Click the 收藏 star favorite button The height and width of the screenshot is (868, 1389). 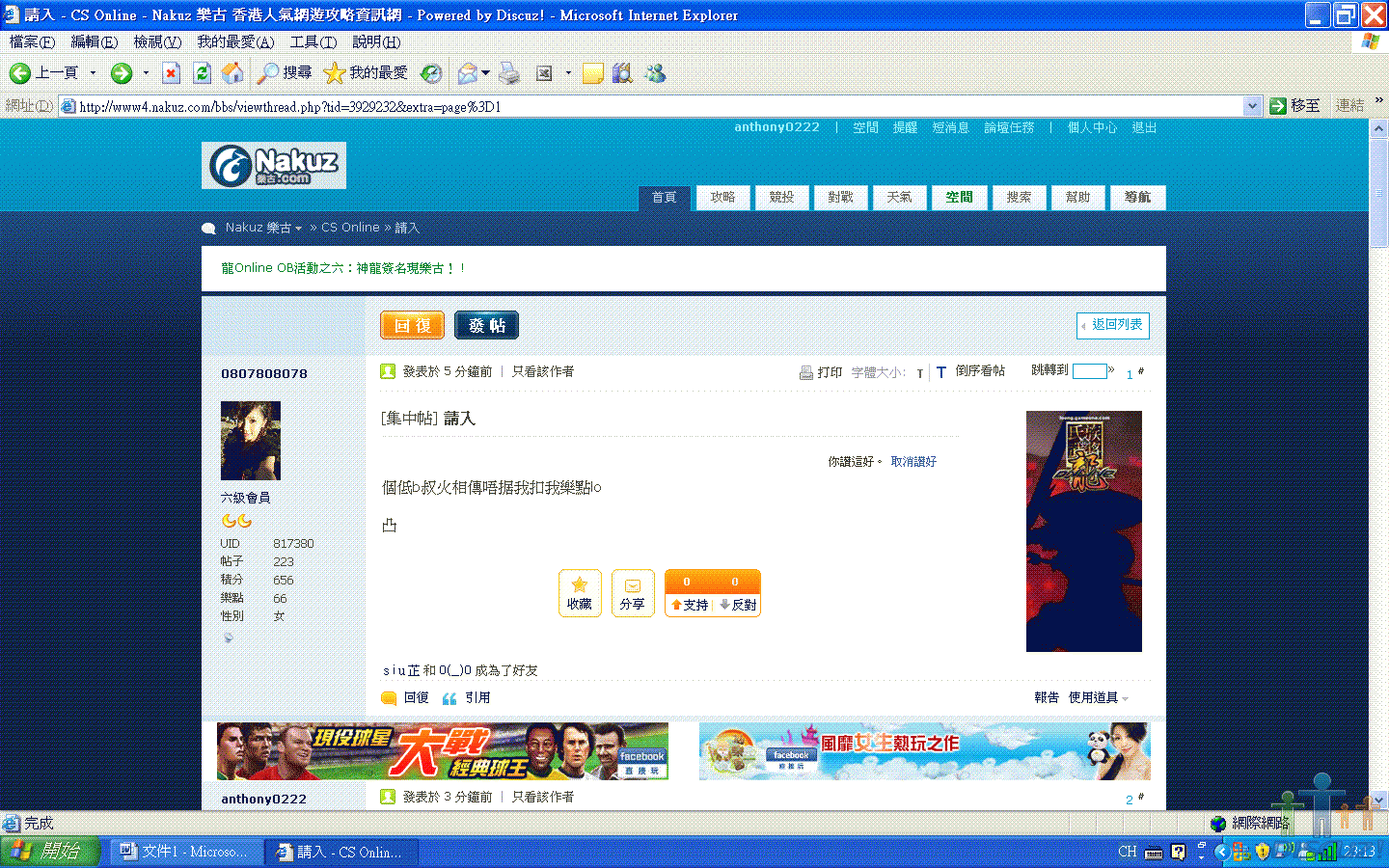click(580, 593)
